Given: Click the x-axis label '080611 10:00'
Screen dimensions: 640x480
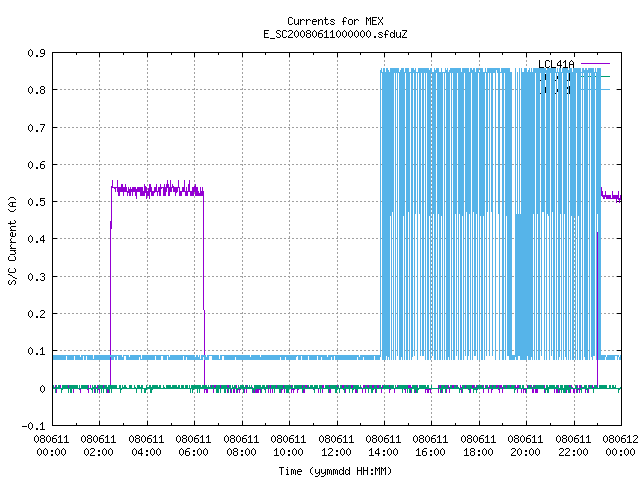Looking at the screenshot, I should point(289,446).
